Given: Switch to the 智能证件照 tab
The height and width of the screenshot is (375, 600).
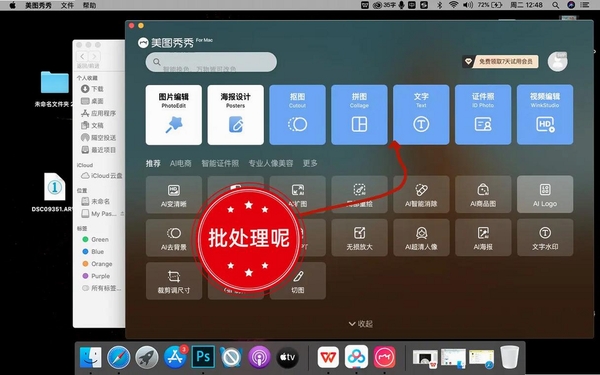Looking at the screenshot, I should tap(220, 163).
